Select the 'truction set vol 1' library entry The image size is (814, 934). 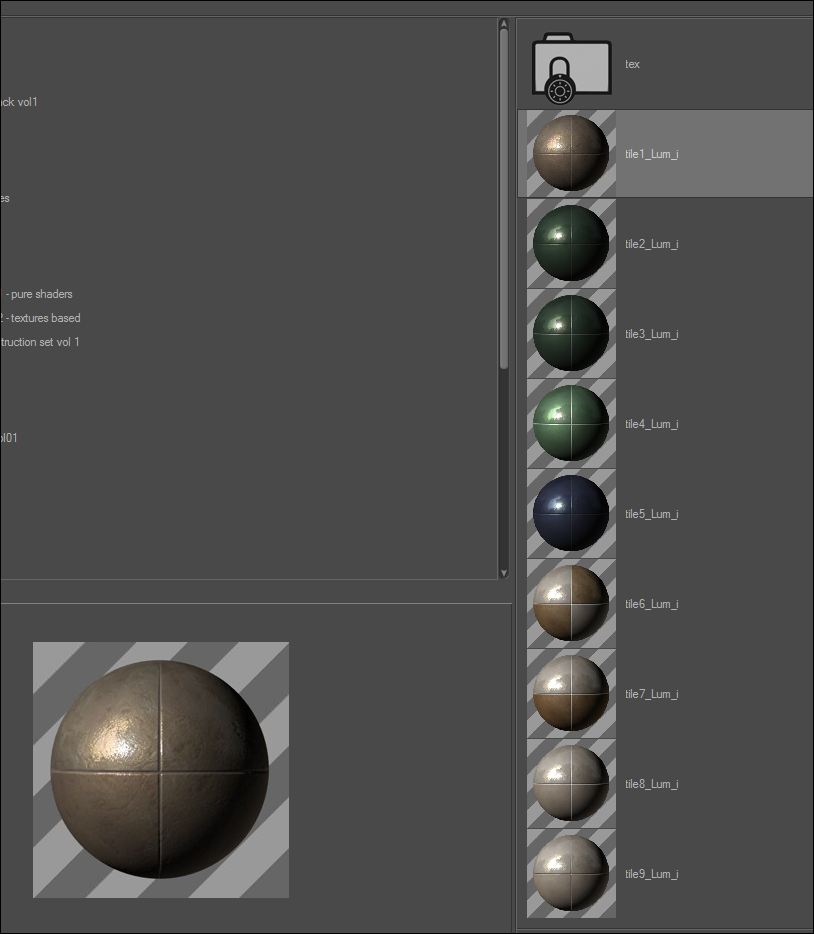click(x=40, y=342)
